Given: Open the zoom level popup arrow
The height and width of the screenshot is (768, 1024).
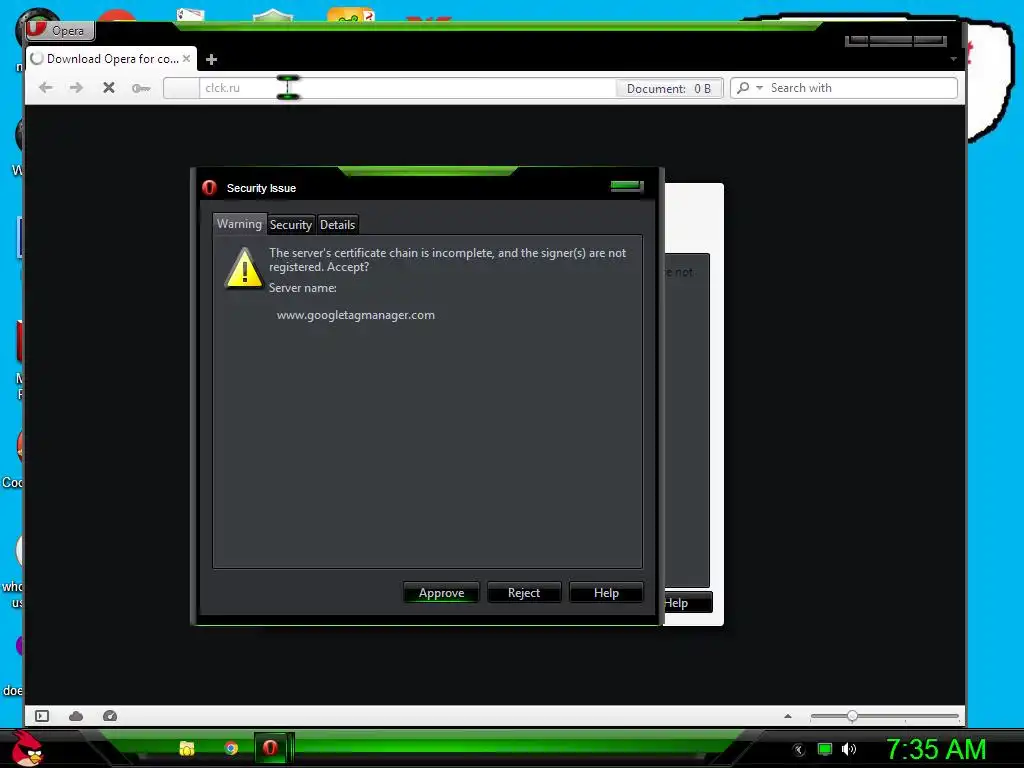Looking at the screenshot, I should point(788,716).
